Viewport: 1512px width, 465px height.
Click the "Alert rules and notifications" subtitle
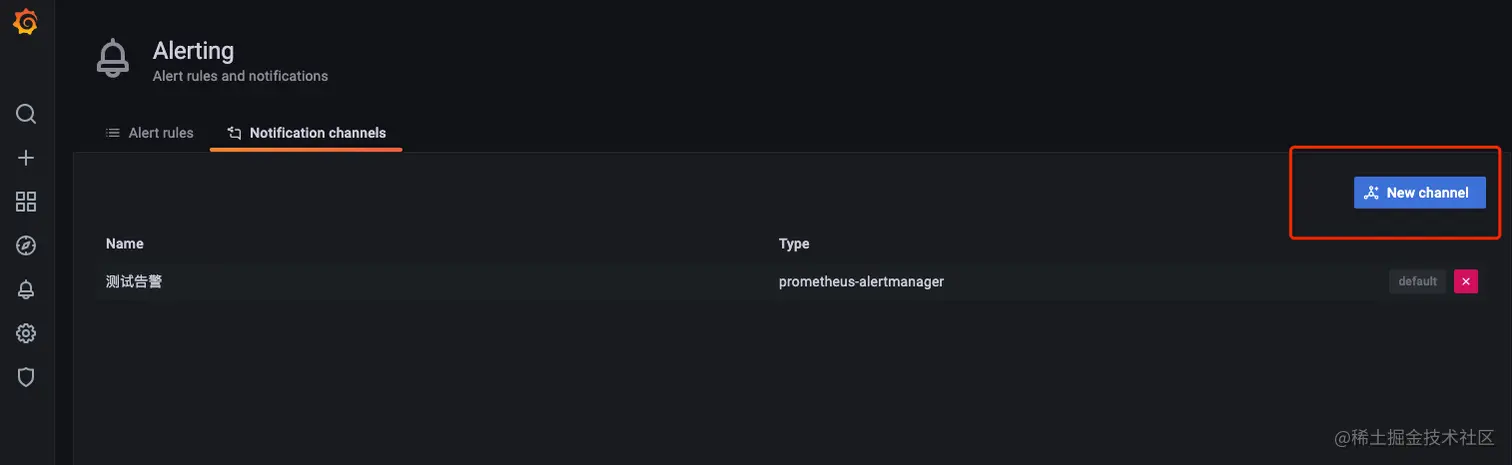pyautogui.click(x=240, y=76)
